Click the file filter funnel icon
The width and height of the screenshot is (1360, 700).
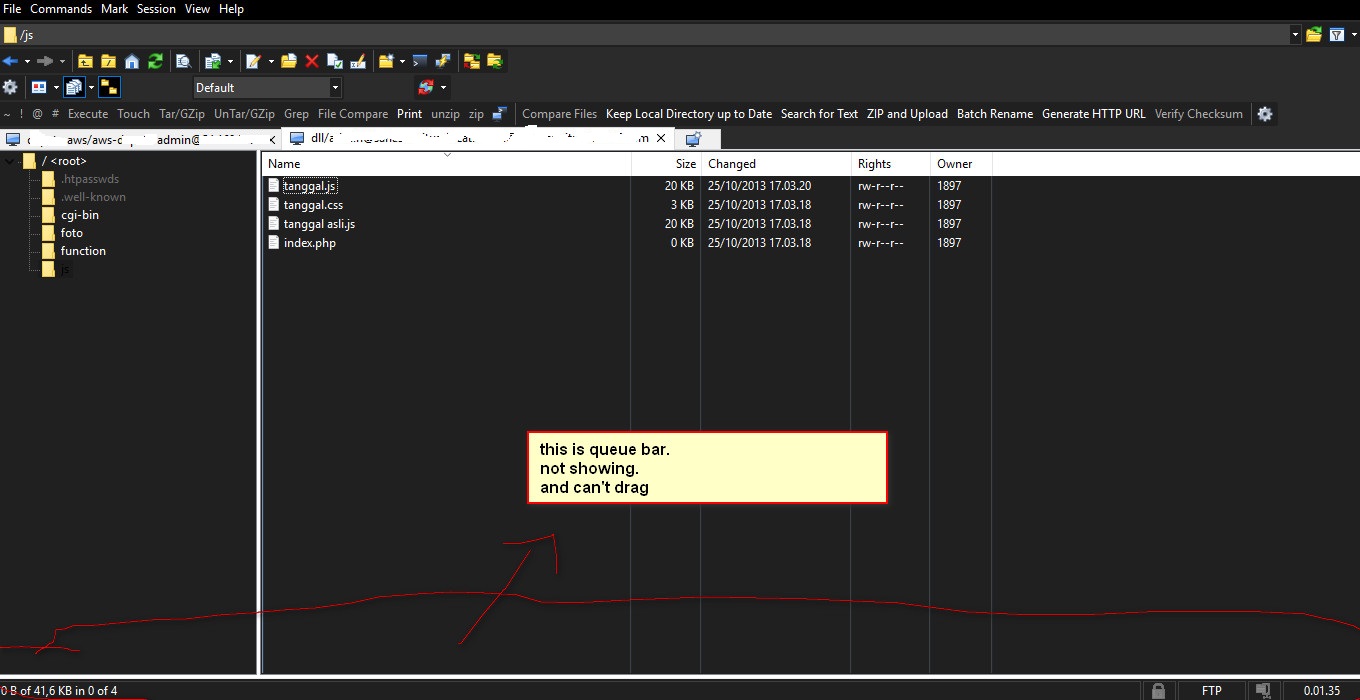coord(1337,35)
